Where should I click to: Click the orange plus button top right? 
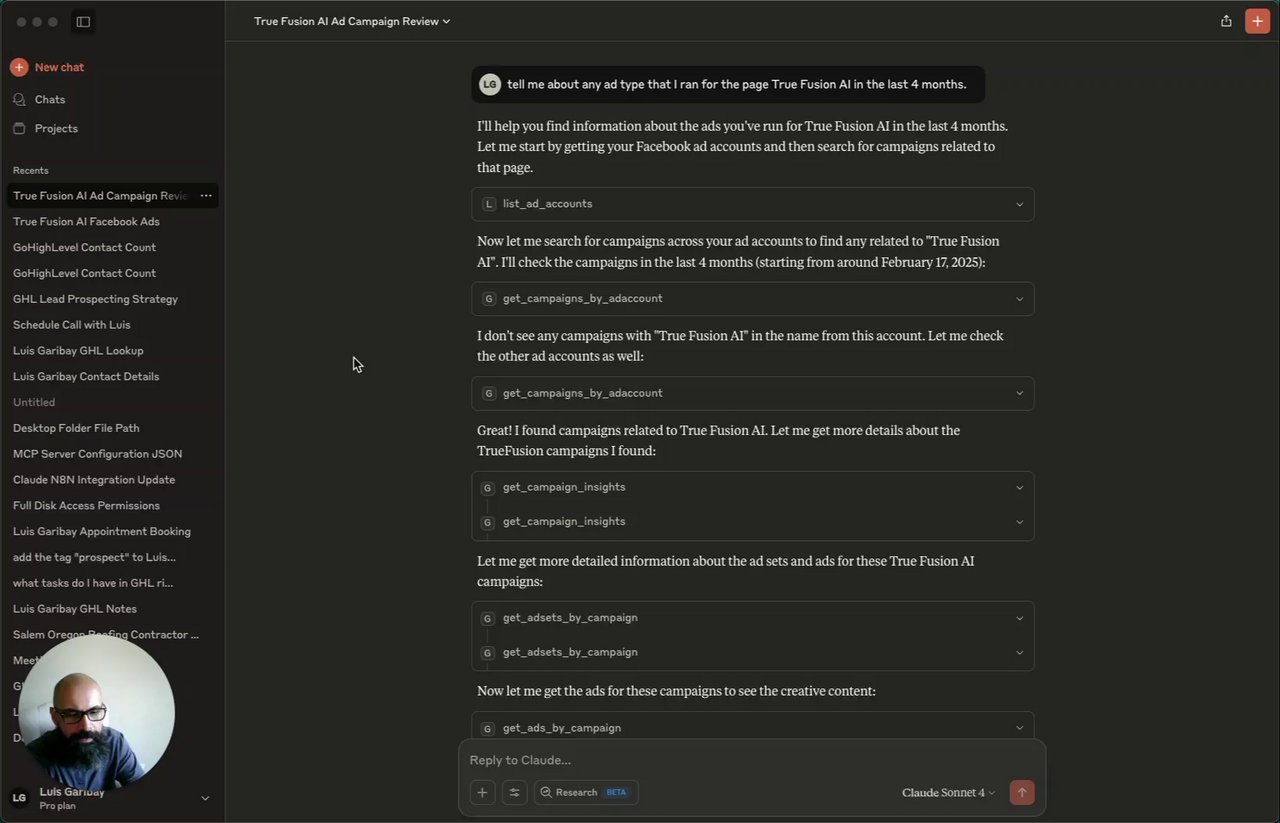tap(1257, 21)
